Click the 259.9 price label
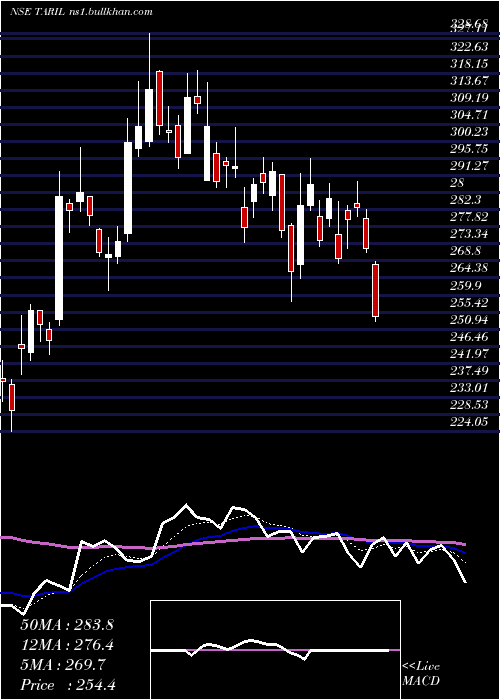The height and width of the screenshot is (700, 500). (x=465, y=285)
